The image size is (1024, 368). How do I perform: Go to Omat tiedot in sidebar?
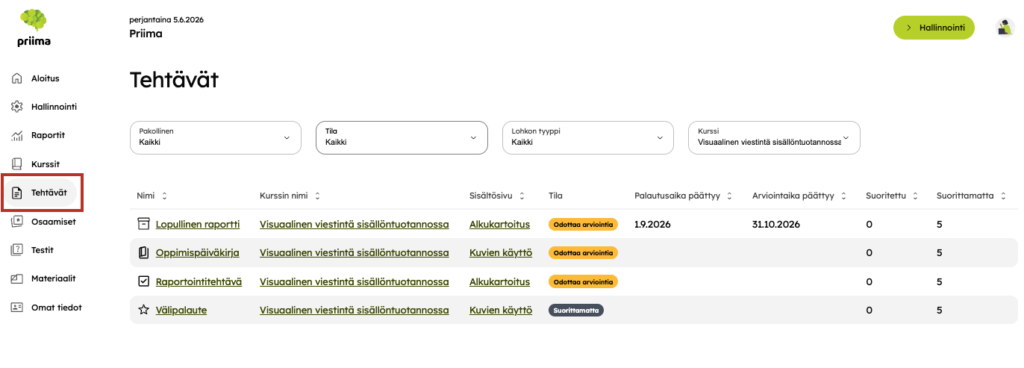(56, 307)
